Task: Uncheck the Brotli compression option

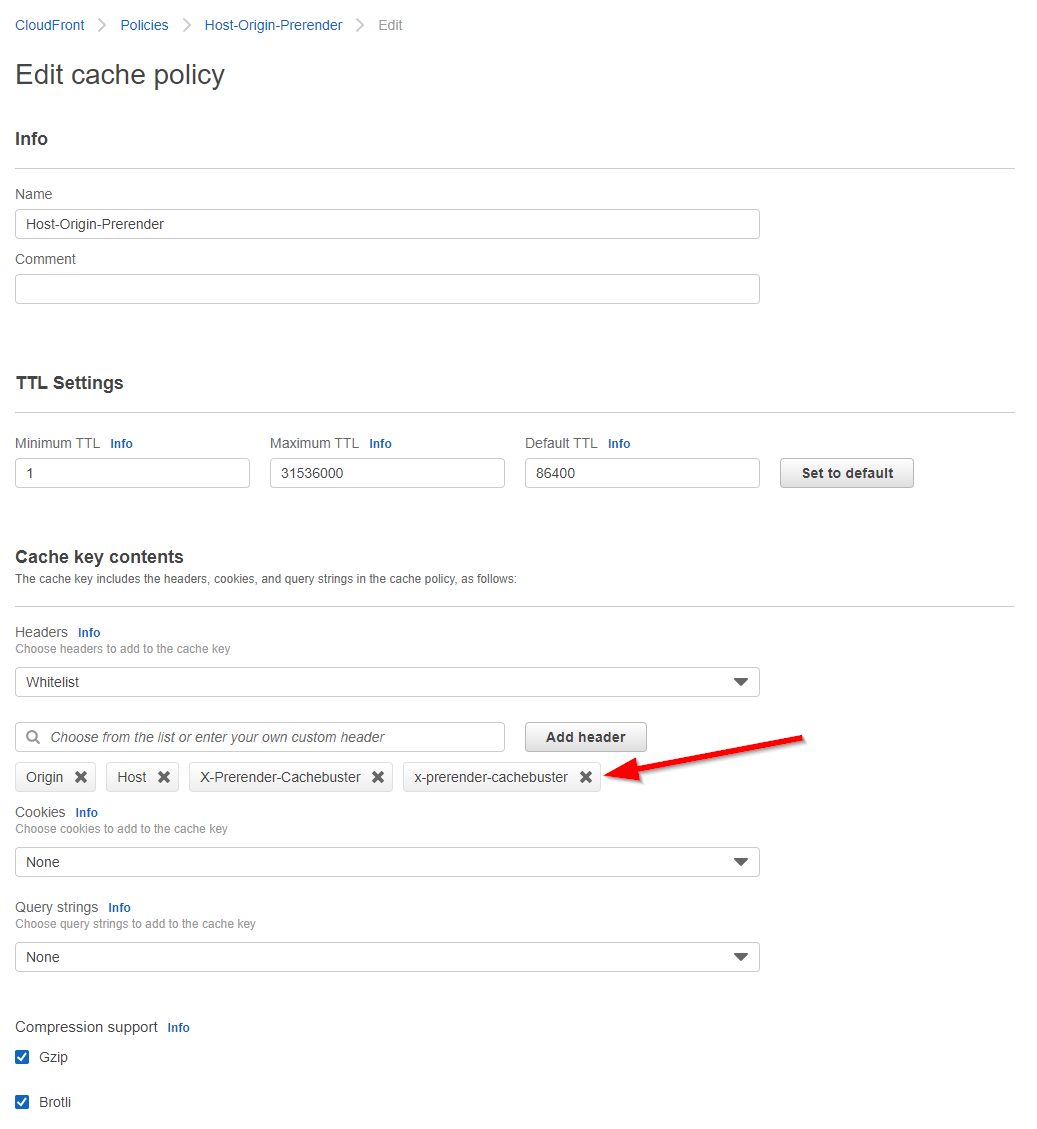Action: pos(21,1101)
